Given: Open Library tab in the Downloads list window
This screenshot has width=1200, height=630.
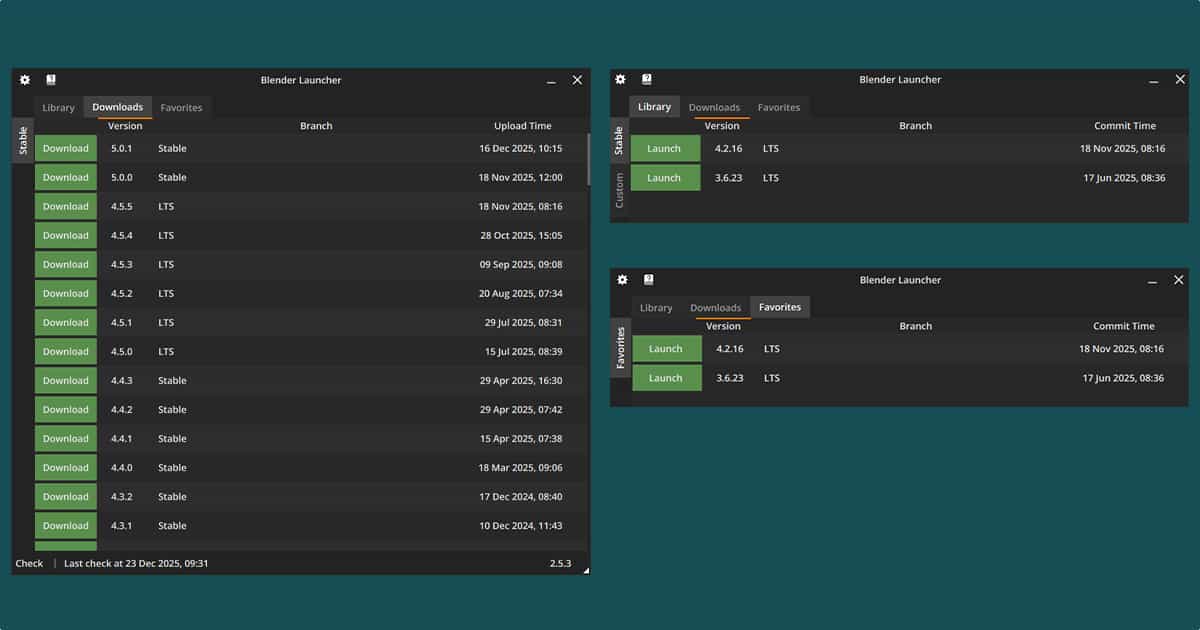Looking at the screenshot, I should 58,108.
